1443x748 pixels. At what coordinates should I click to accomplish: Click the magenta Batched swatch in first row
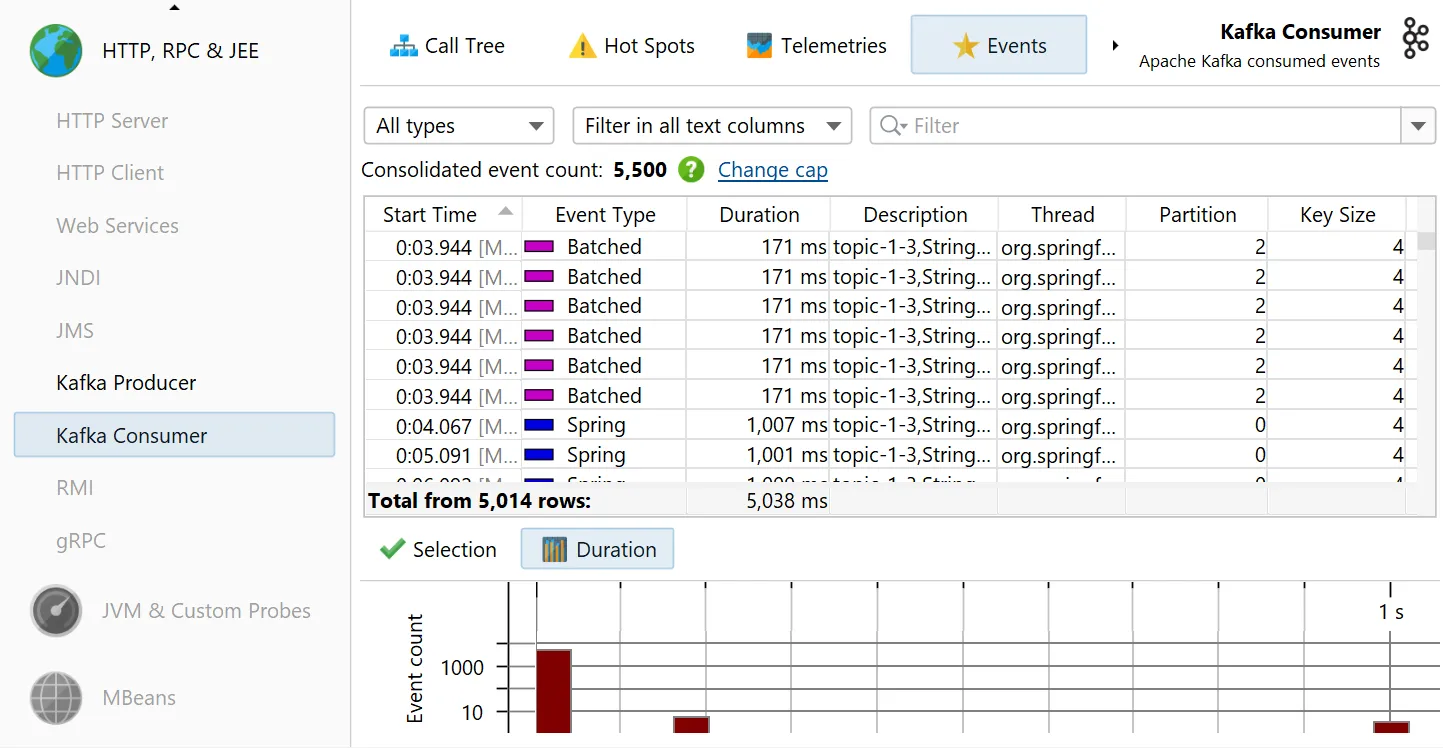pos(539,246)
